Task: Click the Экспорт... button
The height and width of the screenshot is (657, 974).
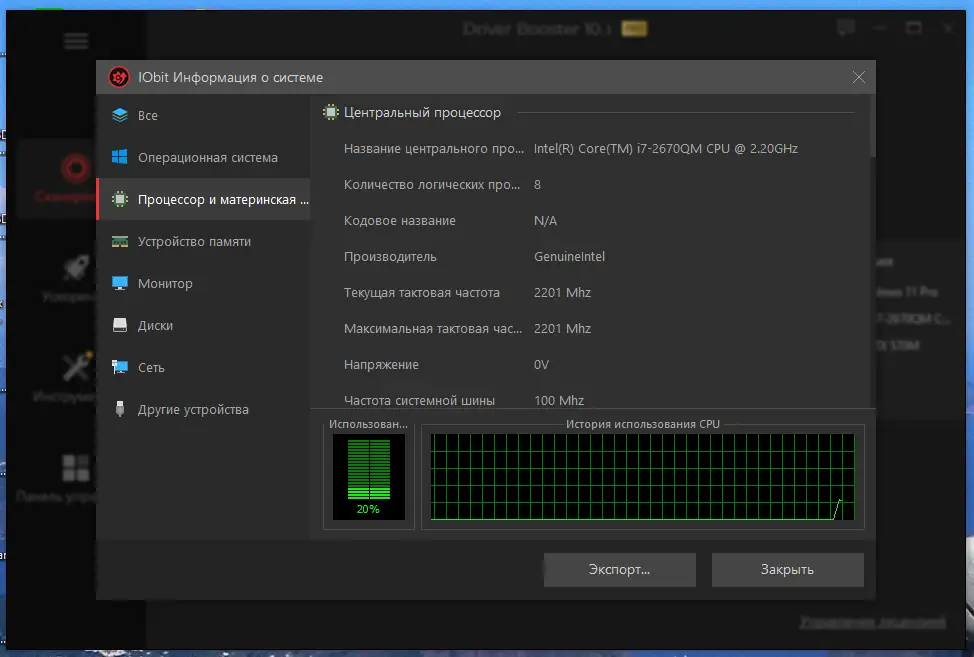Action: coord(619,569)
